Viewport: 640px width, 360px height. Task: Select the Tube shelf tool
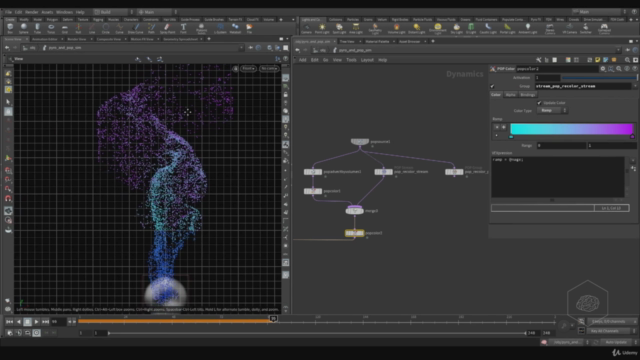tap(37, 28)
